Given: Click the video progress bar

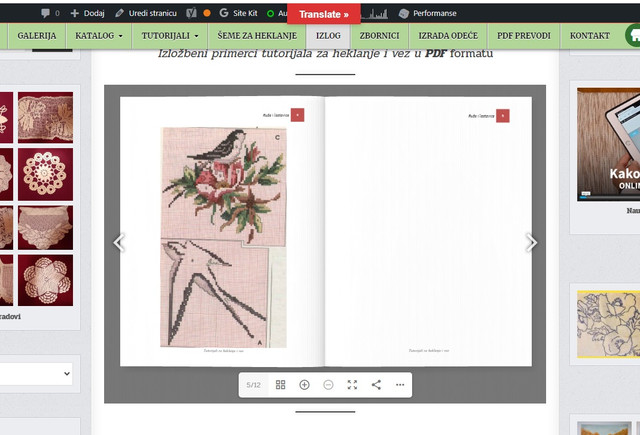Looking at the screenshot, I should click(x=610, y=197).
